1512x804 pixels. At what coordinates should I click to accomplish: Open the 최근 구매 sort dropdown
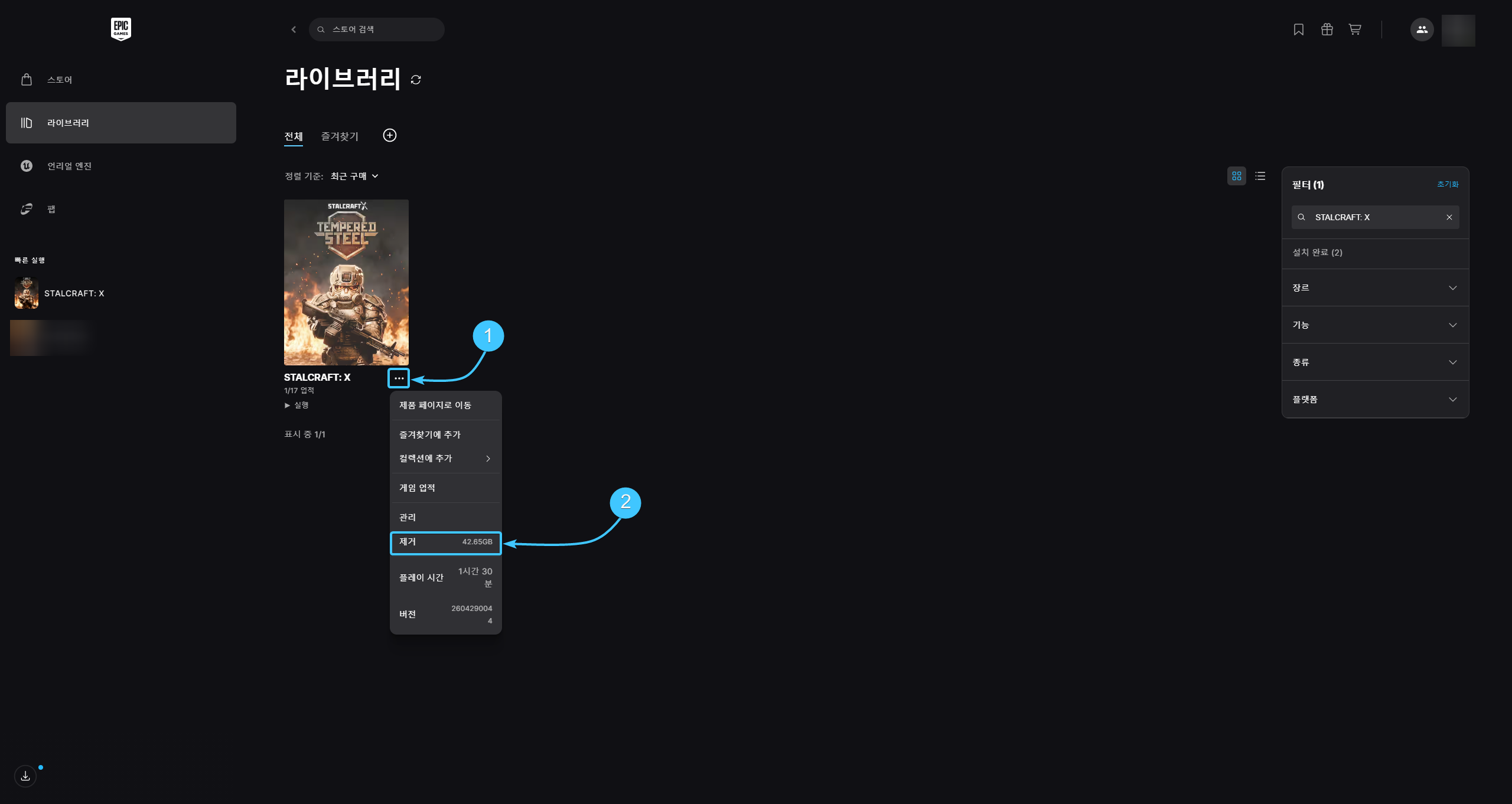click(354, 176)
